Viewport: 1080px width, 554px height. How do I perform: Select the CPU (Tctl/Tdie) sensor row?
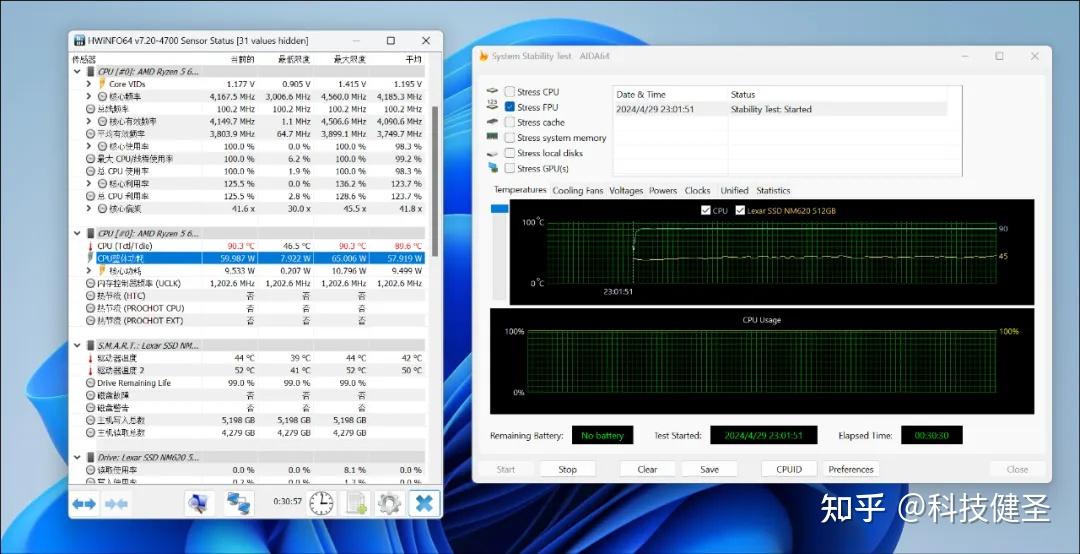248,246
